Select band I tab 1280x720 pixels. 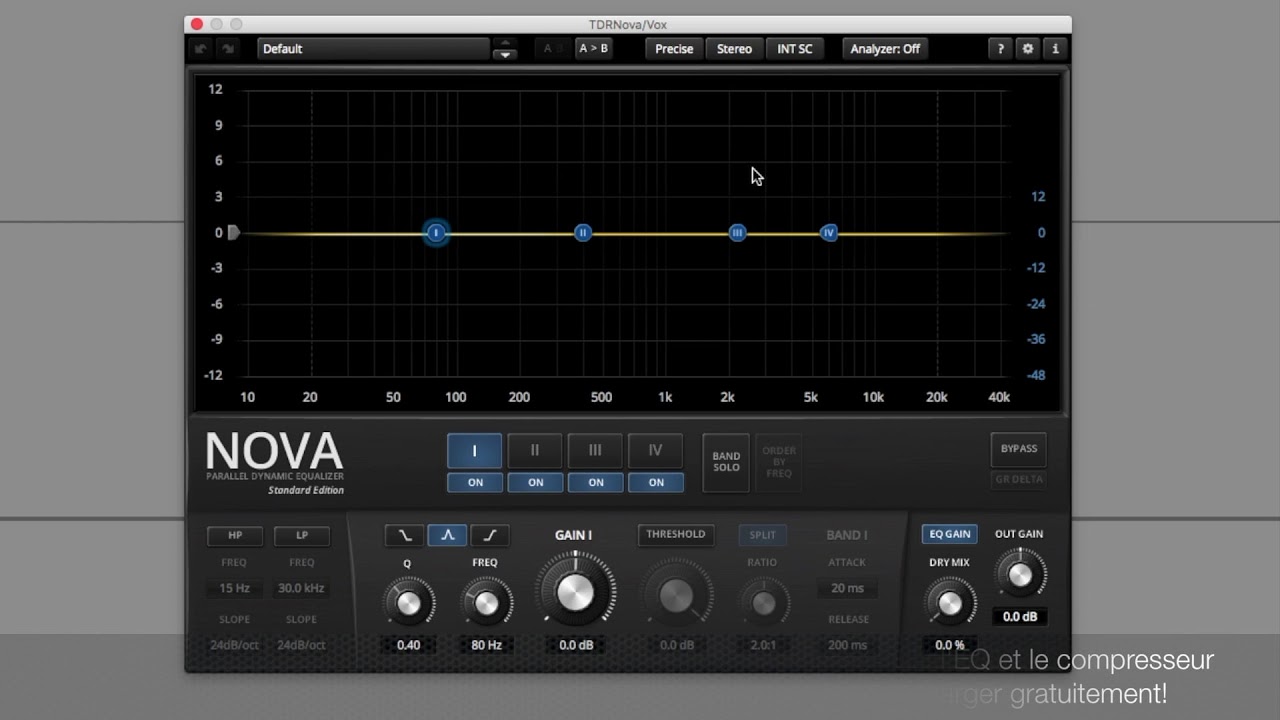(x=475, y=451)
